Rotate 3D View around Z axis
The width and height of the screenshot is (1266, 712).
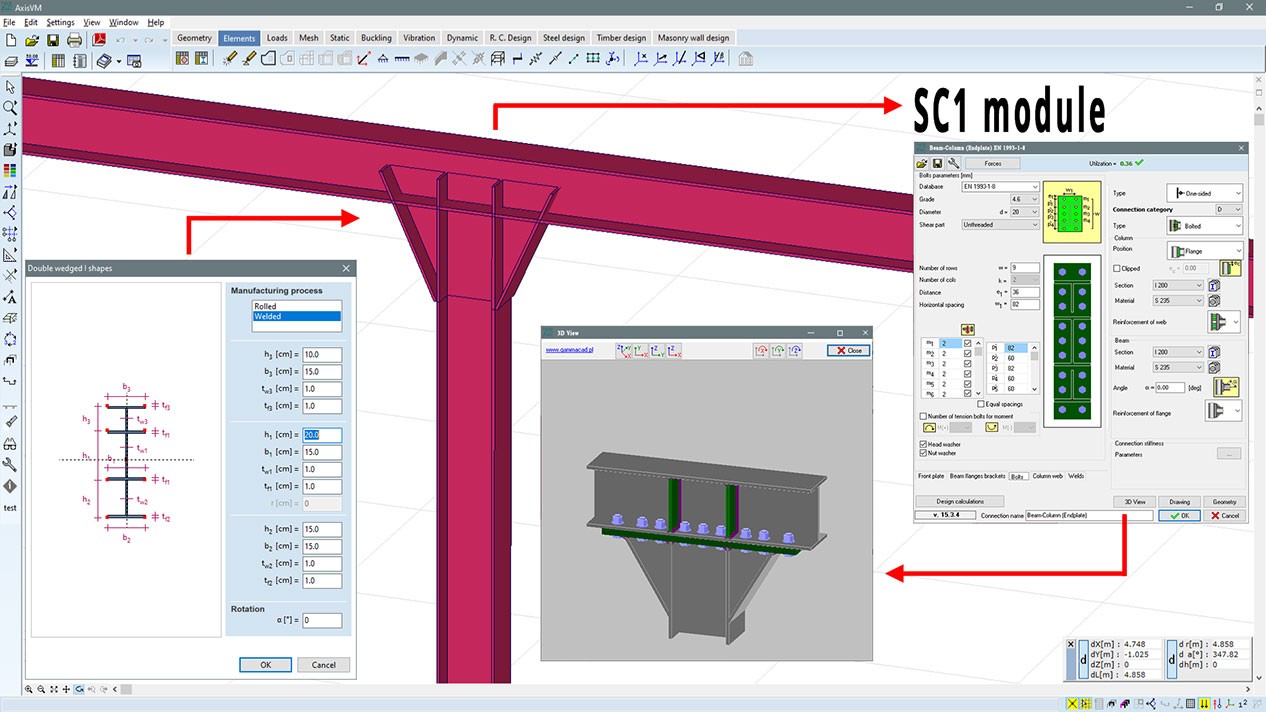[795, 351]
